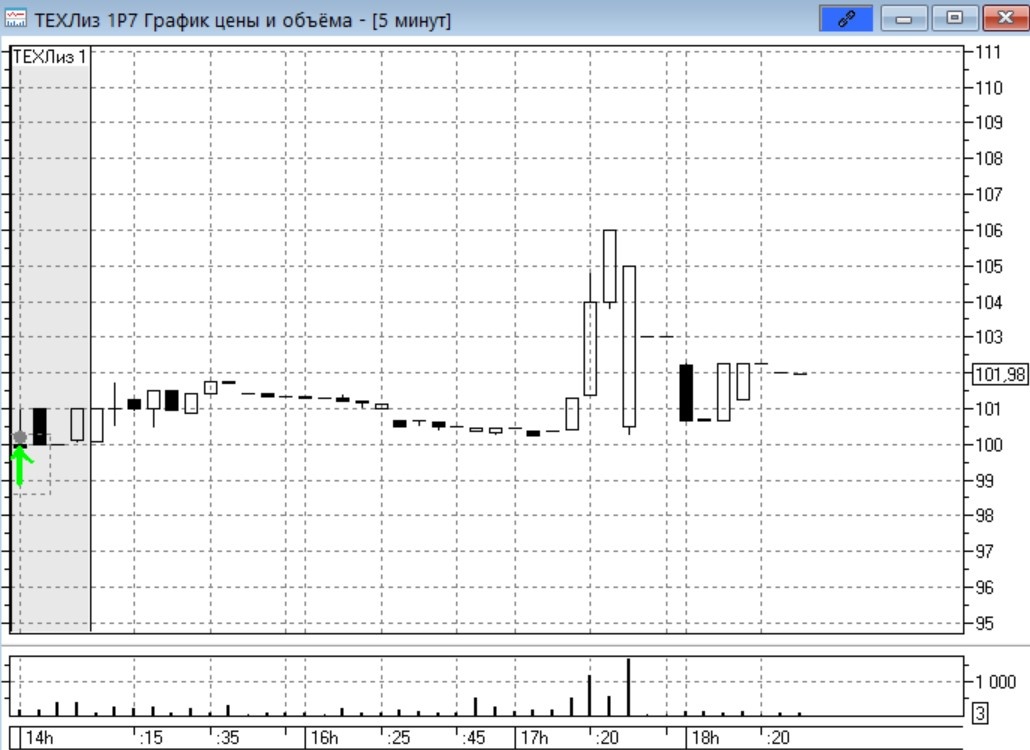Click the :20 label after 17h
The height and width of the screenshot is (750, 1030).
(607, 738)
